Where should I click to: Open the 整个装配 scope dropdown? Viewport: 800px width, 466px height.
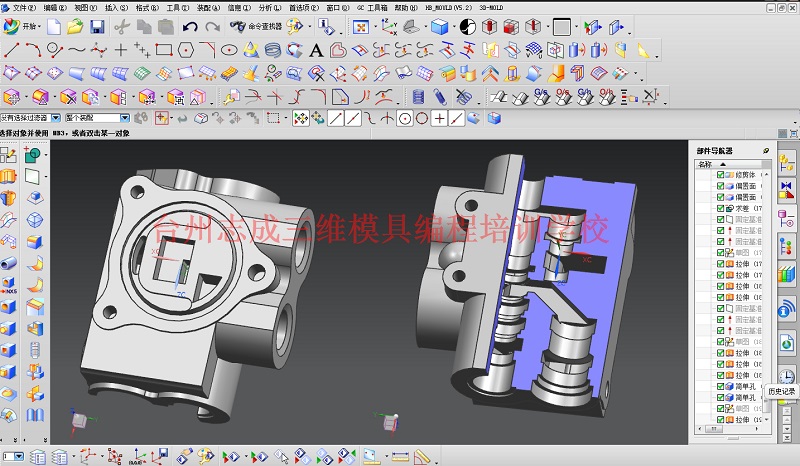[x=97, y=118]
